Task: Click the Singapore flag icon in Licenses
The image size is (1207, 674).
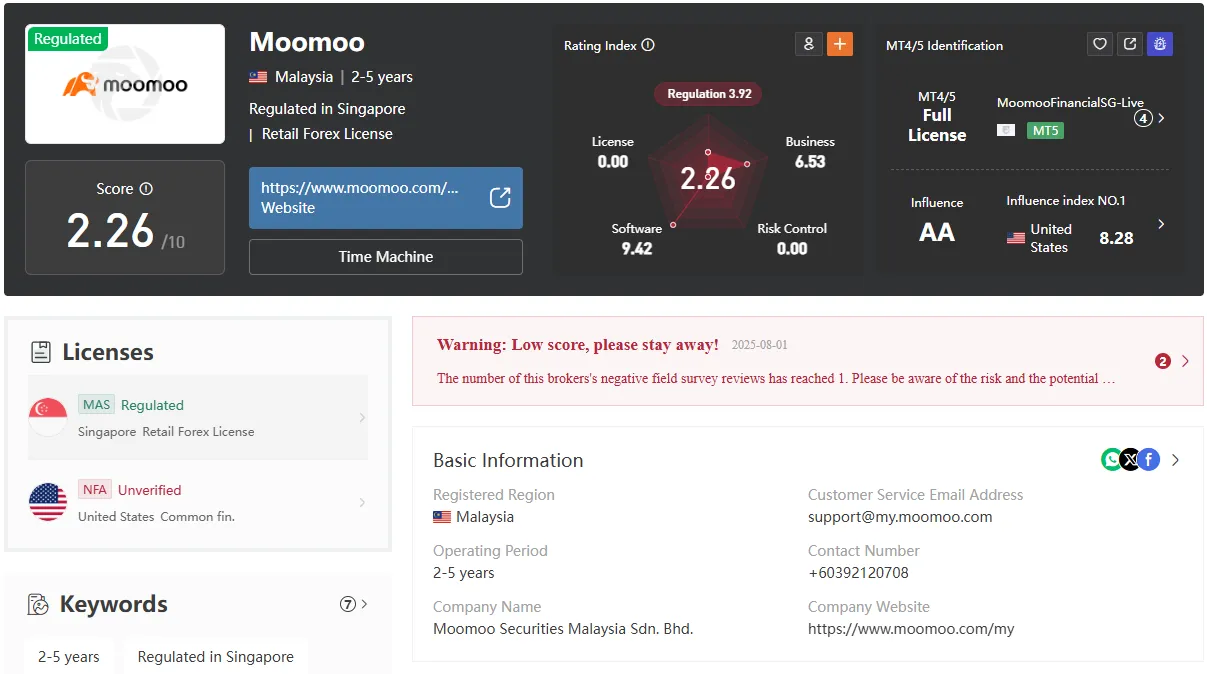Action: 48,417
